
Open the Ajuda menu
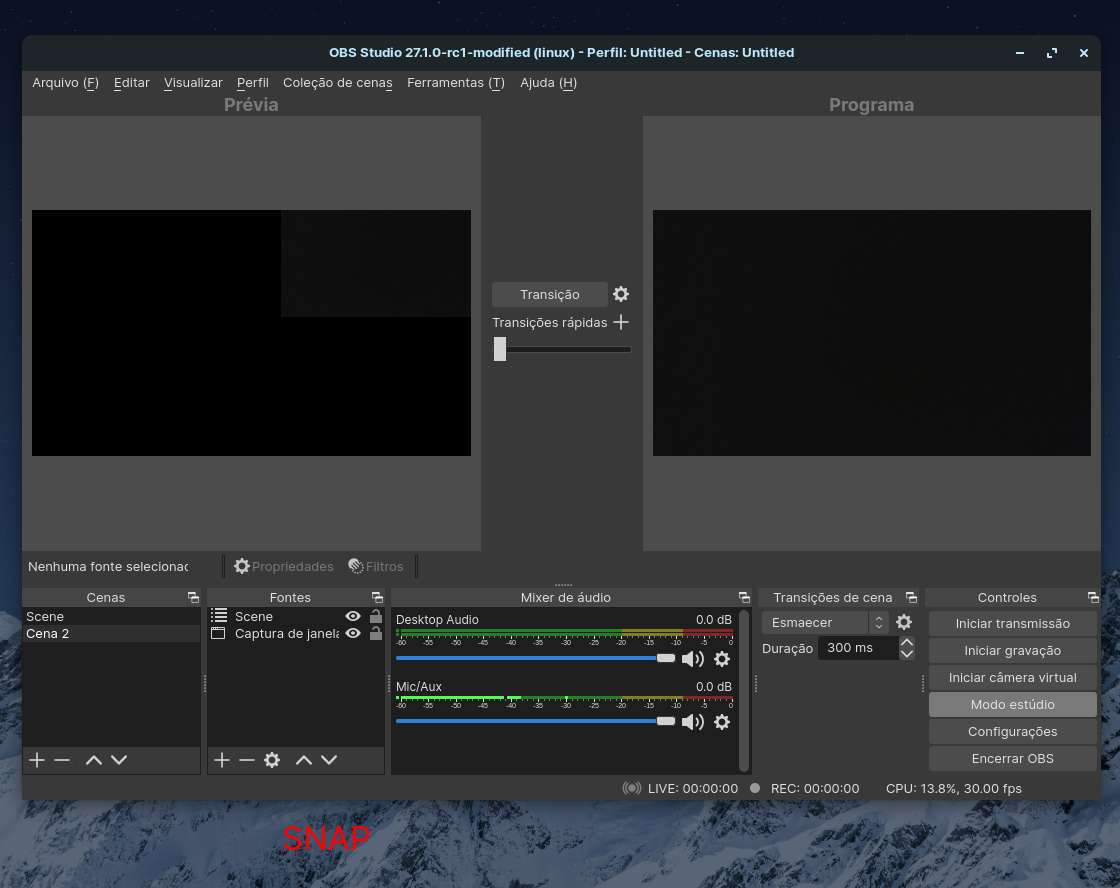[x=549, y=83]
